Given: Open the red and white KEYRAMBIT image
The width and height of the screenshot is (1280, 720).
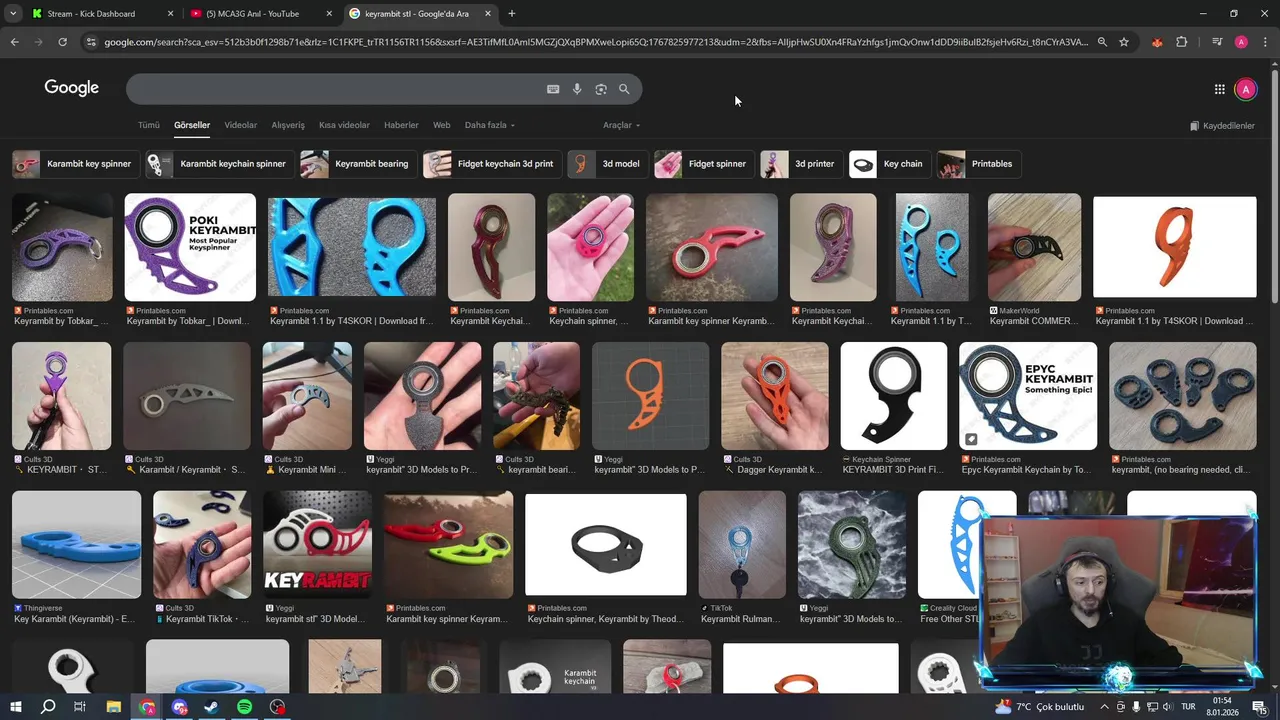Looking at the screenshot, I should (317, 544).
